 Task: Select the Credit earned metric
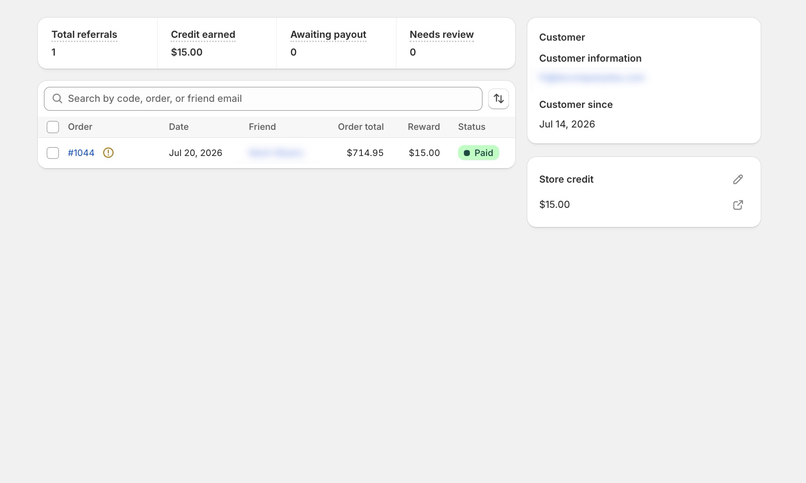203,34
